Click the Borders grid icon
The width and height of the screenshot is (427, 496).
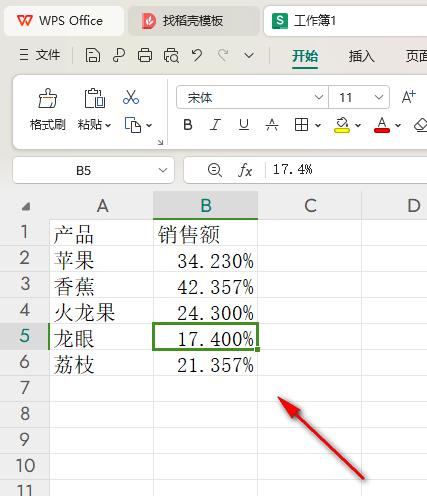(x=301, y=125)
